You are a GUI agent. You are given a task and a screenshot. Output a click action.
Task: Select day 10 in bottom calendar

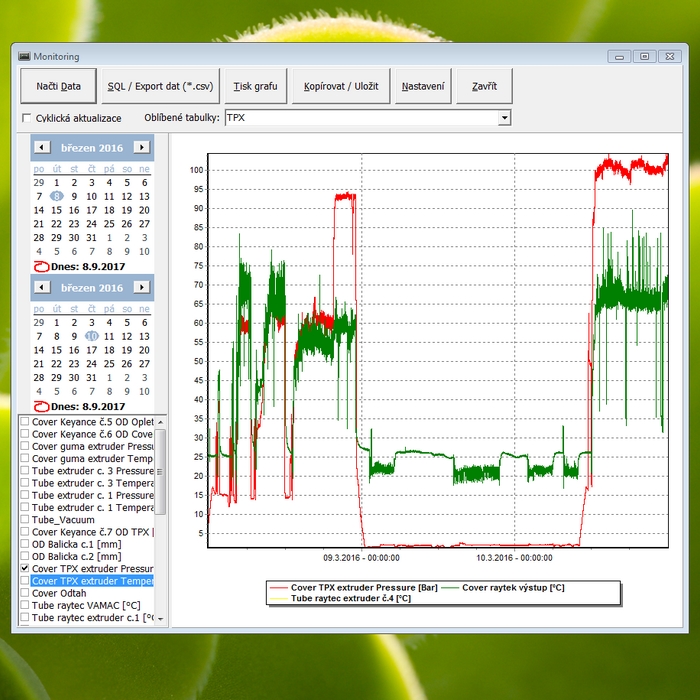92,336
